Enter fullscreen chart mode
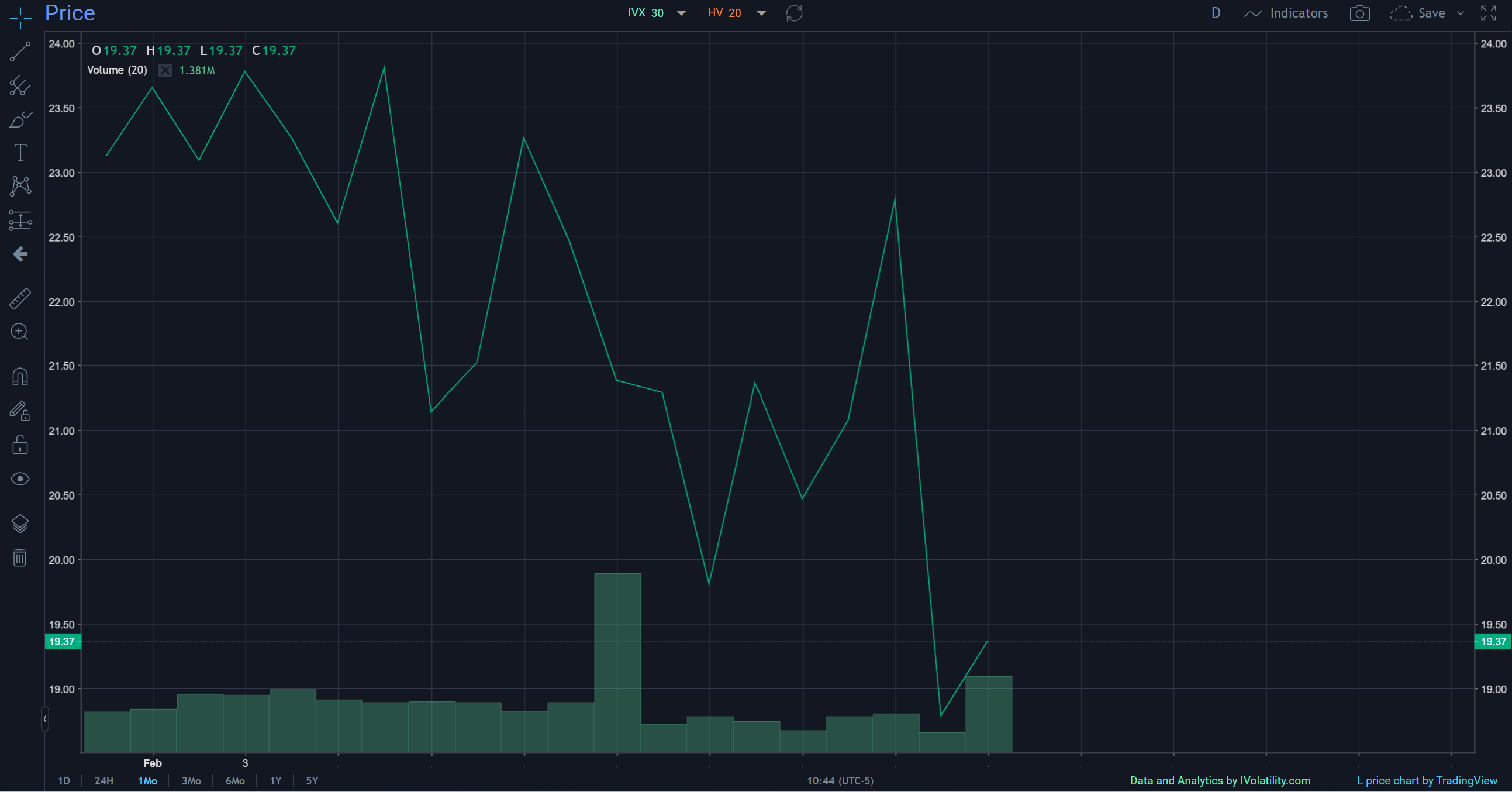 point(1489,13)
